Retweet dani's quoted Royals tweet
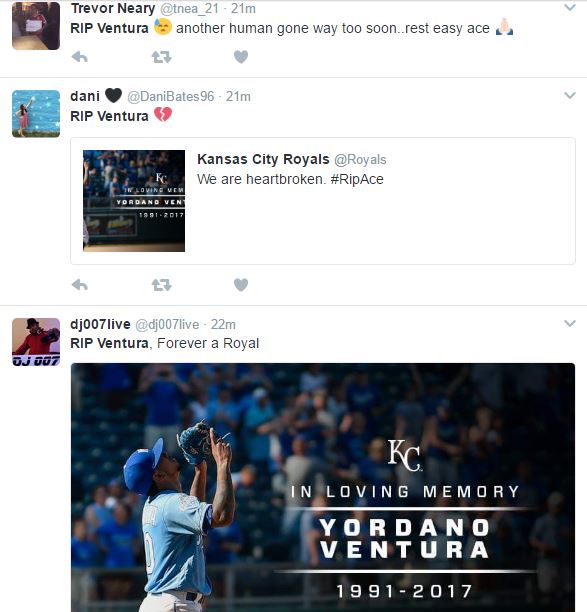The width and height of the screenshot is (587, 612). pyautogui.click(x=161, y=285)
